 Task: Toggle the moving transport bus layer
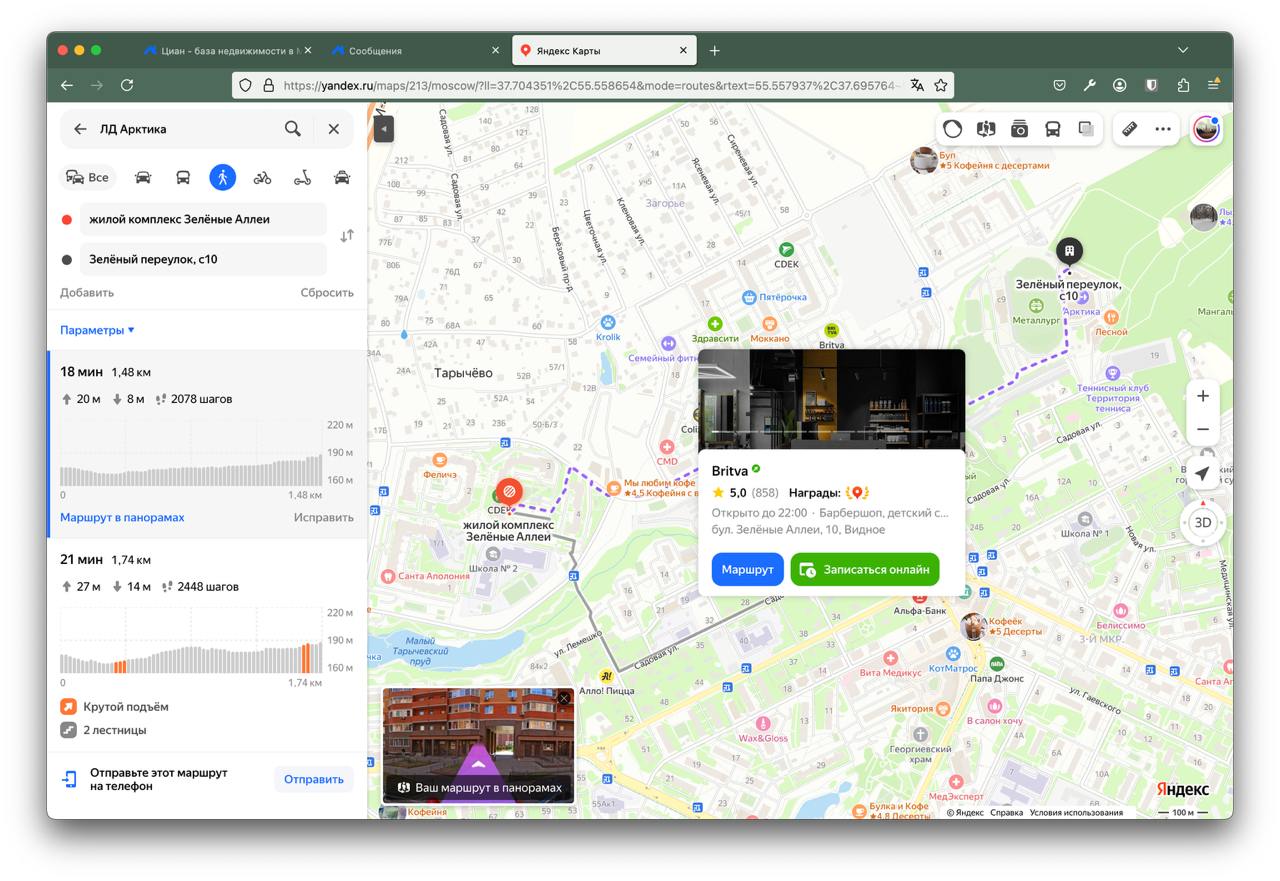pos(1053,129)
